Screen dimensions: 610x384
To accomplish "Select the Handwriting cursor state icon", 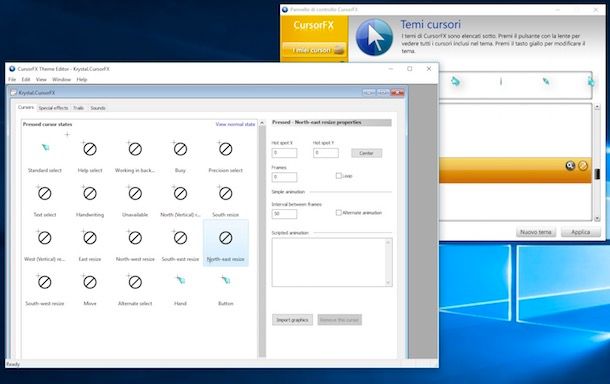I will tap(90, 193).
